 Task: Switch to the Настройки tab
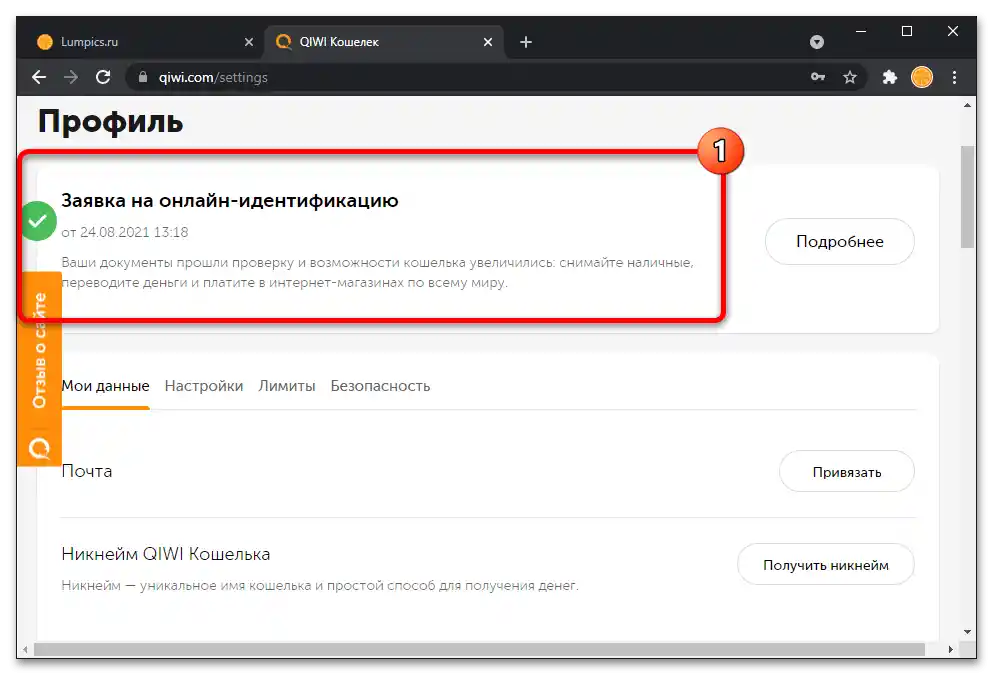tap(204, 386)
